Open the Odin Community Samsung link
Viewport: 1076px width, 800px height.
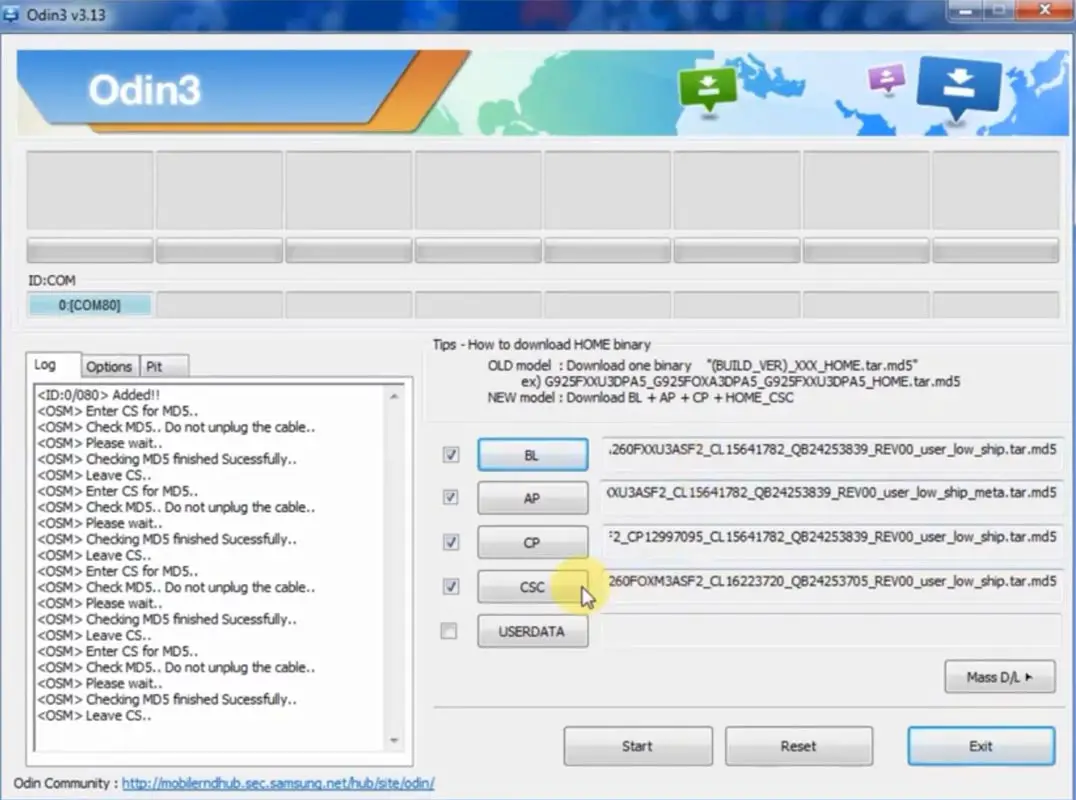click(278, 783)
